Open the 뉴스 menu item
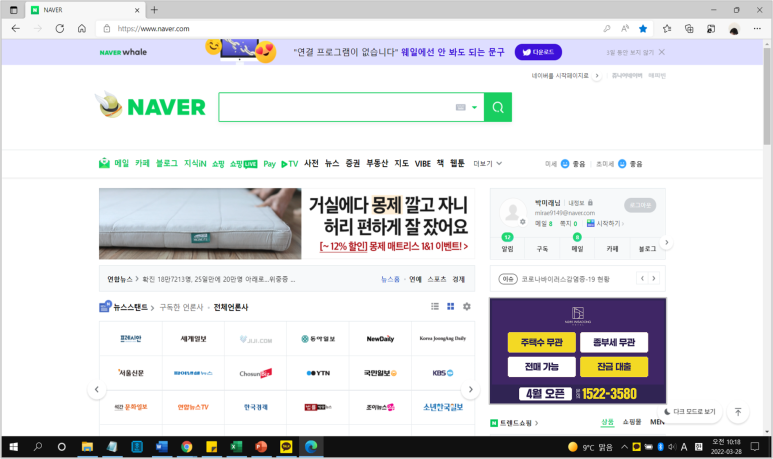 332,163
